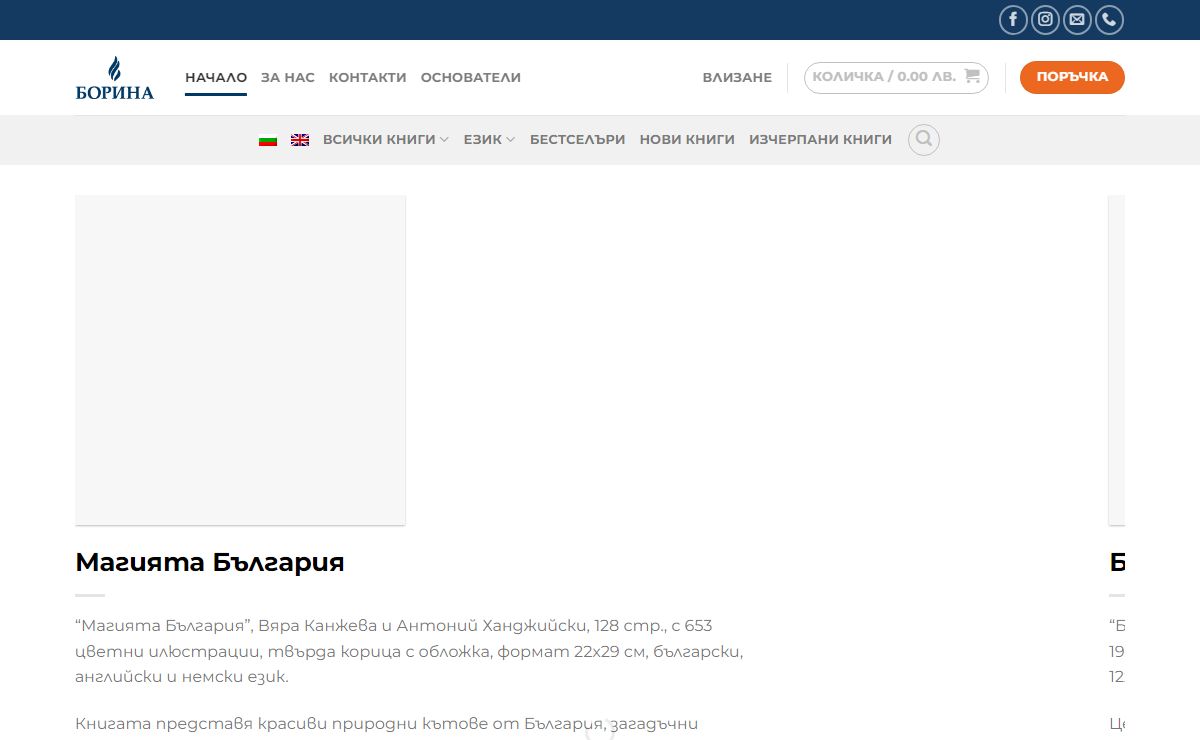Open the Instagram social icon
This screenshot has width=1200, height=740.
pos(1045,20)
